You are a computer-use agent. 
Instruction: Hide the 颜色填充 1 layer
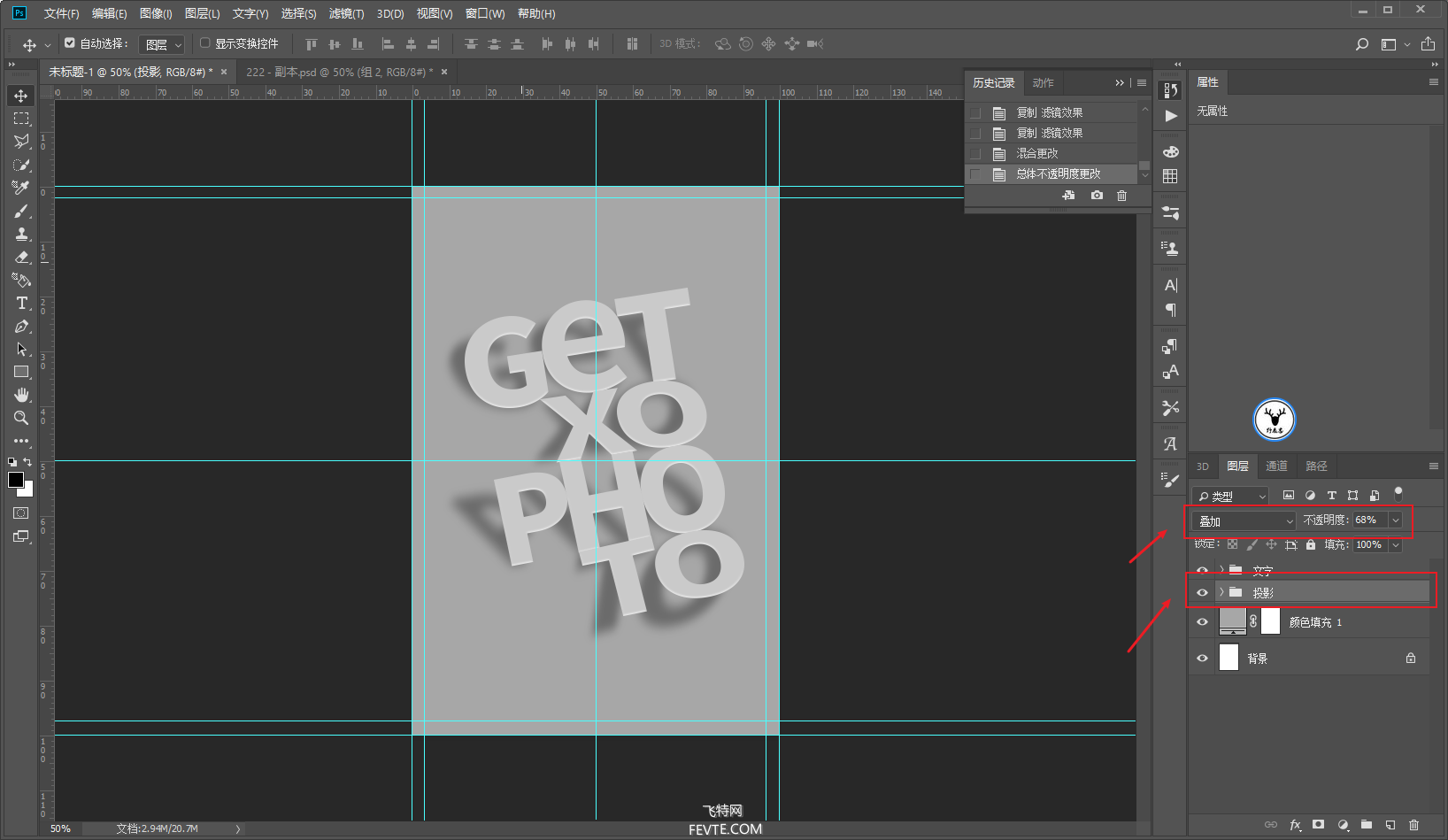point(1202,622)
